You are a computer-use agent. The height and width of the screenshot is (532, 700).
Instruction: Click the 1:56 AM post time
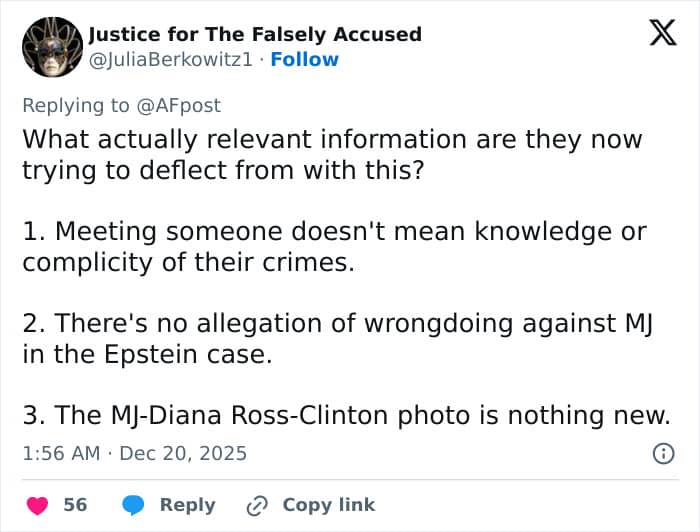(61, 453)
